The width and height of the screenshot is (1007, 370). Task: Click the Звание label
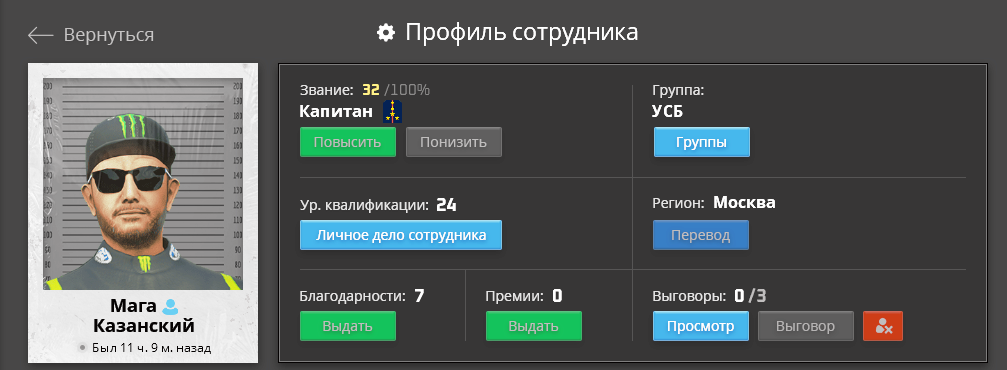pos(327,91)
